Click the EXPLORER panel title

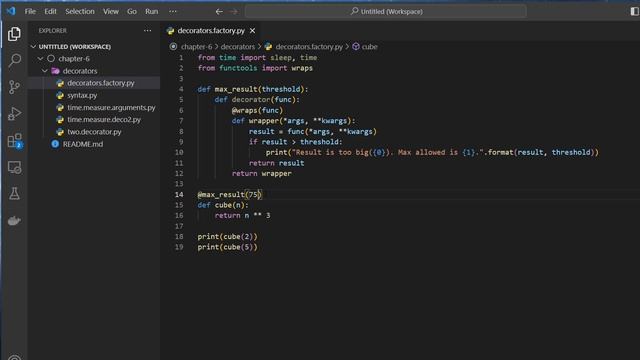(53, 31)
